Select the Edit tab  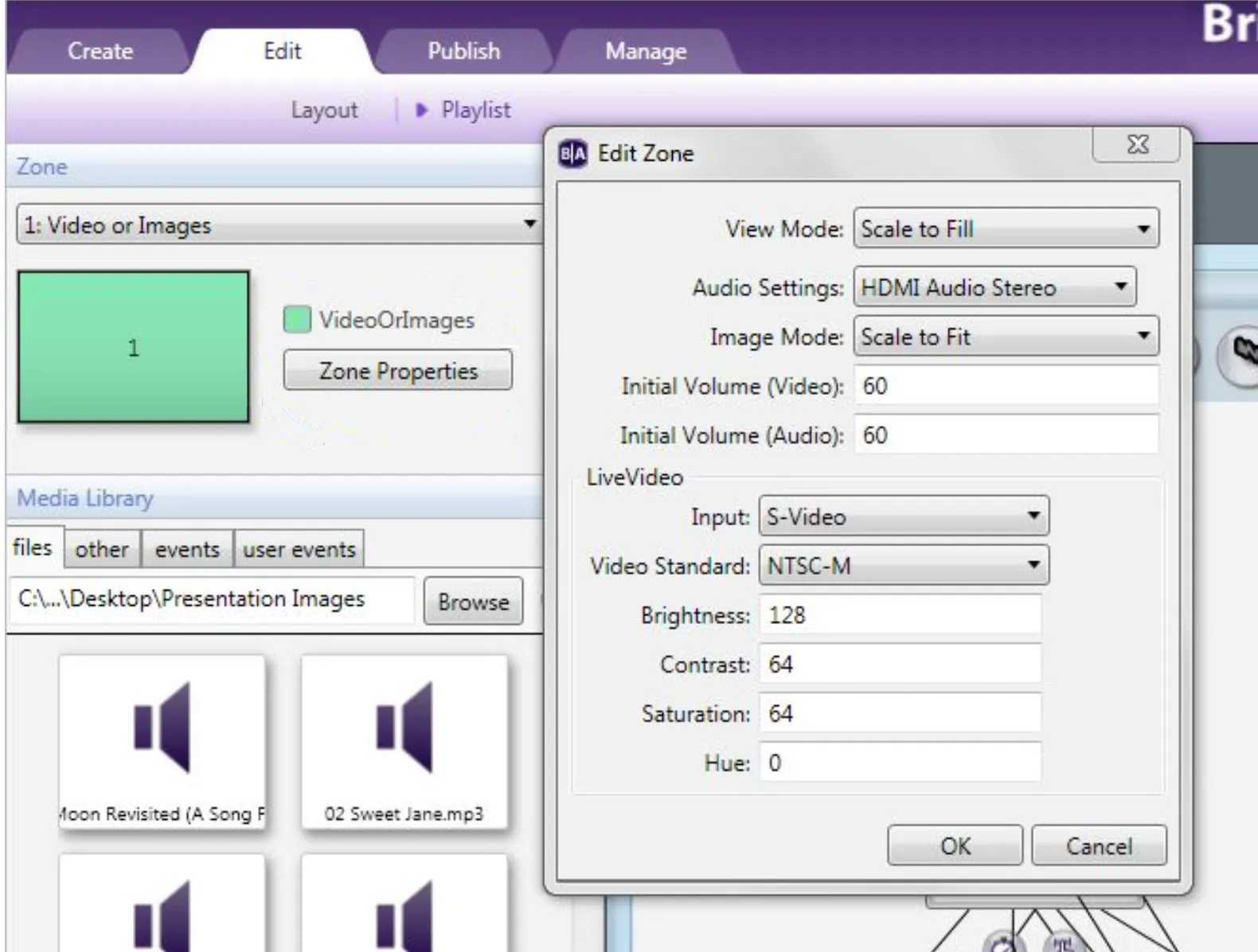pos(282,51)
